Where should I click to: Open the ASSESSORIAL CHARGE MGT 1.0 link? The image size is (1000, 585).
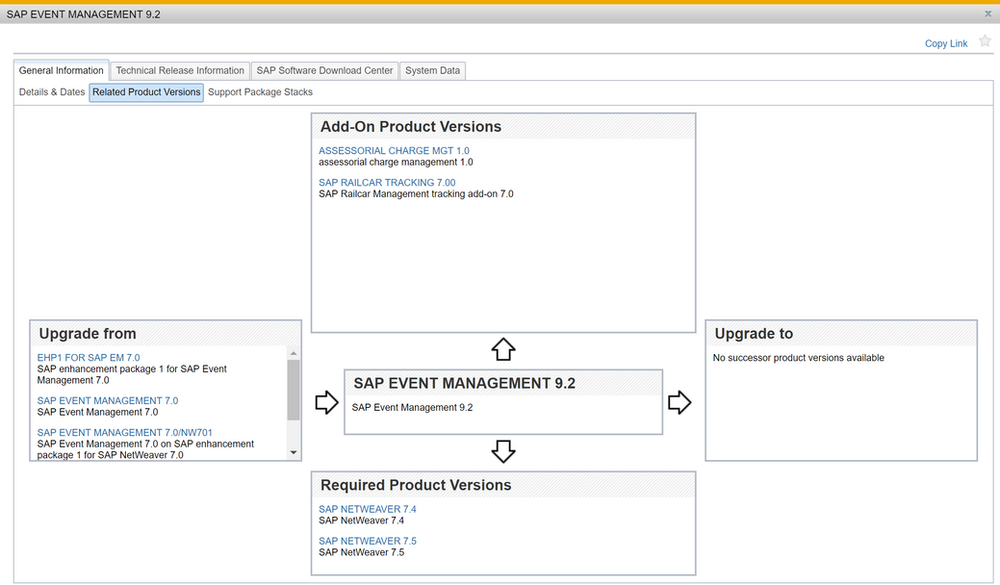pyautogui.click(x=394, y=151)
